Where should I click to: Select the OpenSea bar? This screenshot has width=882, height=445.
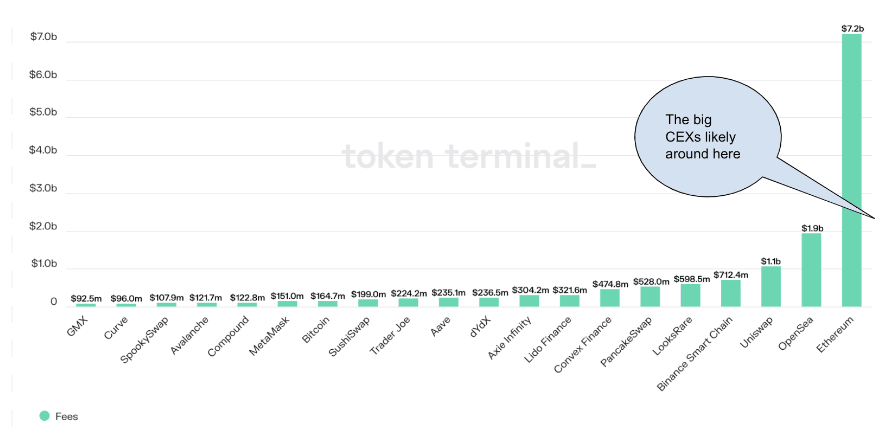coord(811,270)
